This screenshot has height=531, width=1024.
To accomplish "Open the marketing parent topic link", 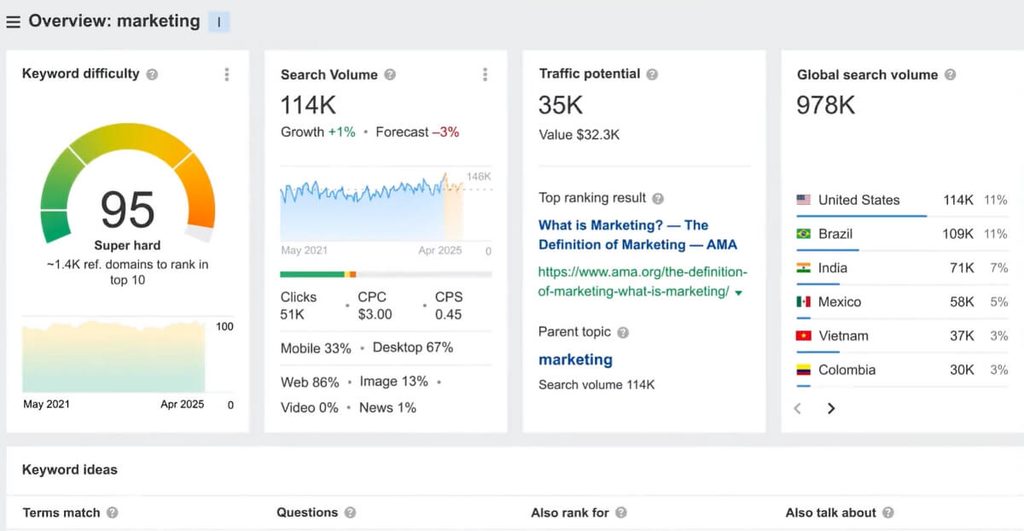I will (575, 360).
